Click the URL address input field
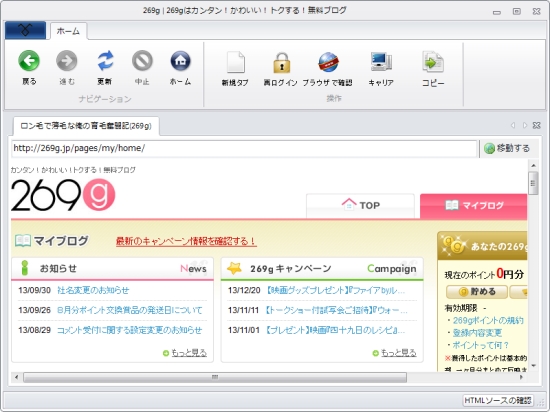The width and height of the screenshot is (550, 412). pos(244,148)
